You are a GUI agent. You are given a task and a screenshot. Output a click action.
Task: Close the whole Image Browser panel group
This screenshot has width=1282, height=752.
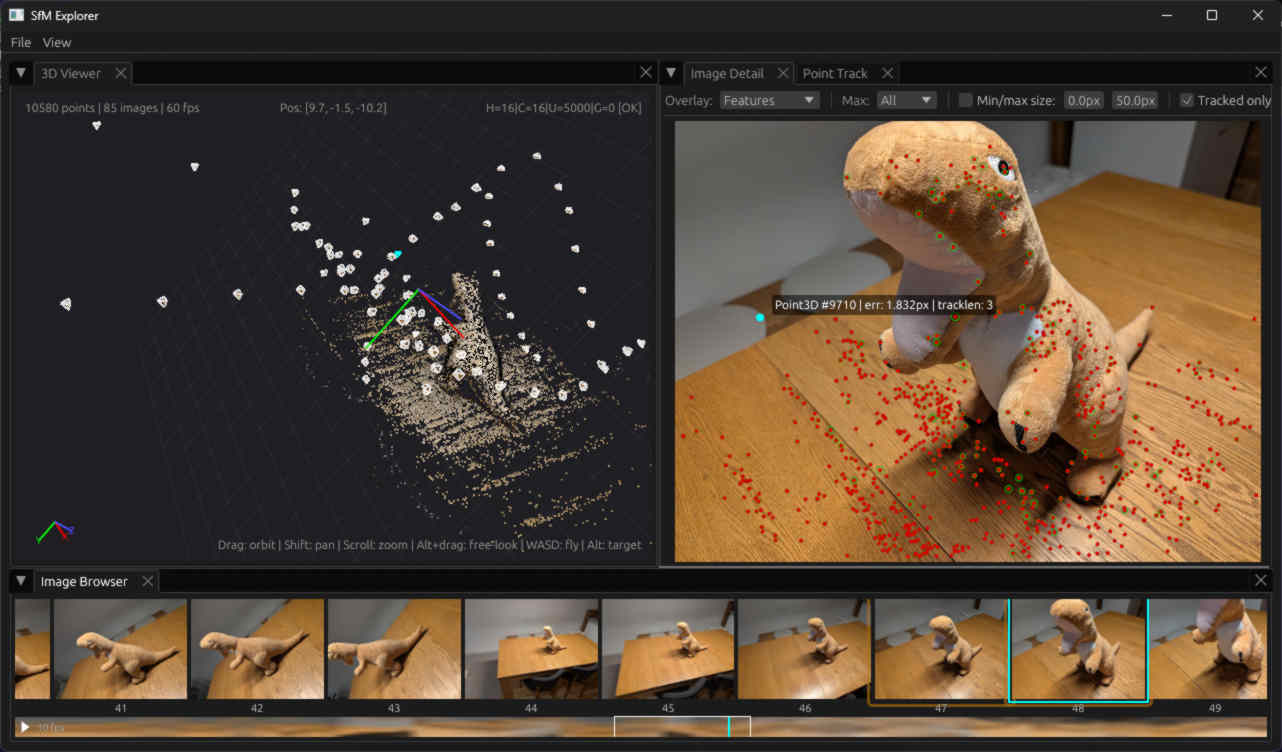pos(1261,581)
